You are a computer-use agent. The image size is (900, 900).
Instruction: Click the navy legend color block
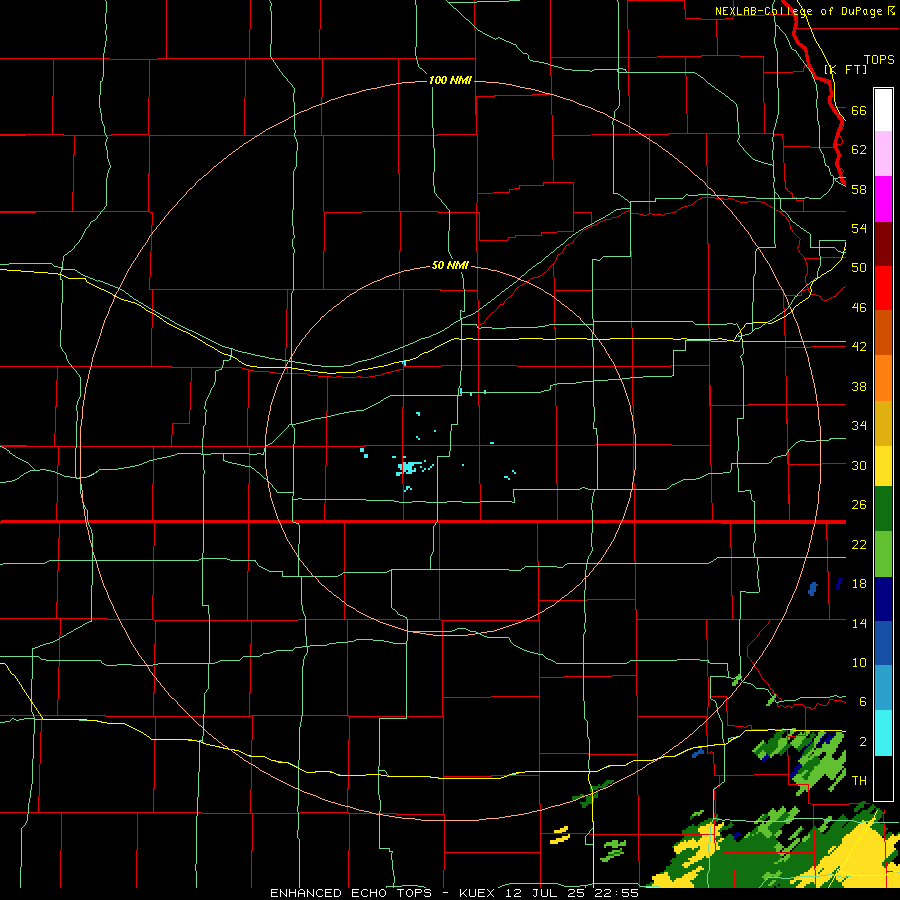(883, 599)
